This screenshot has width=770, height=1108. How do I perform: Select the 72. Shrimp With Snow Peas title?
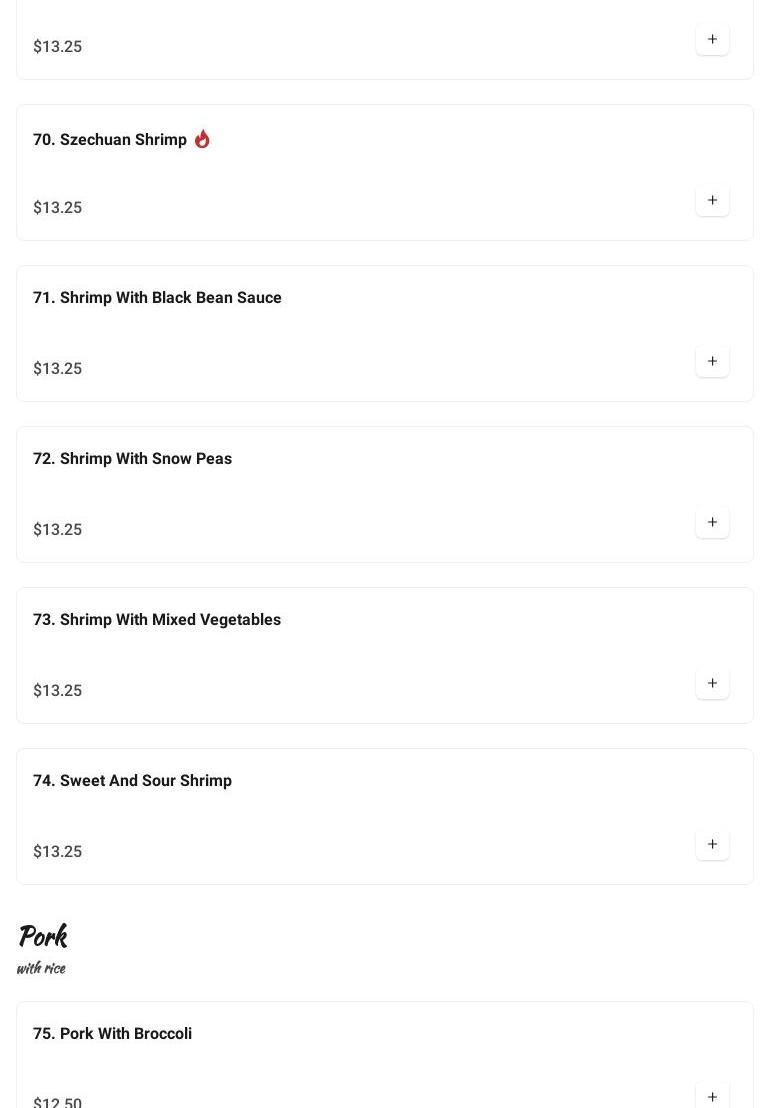(132, 459)
